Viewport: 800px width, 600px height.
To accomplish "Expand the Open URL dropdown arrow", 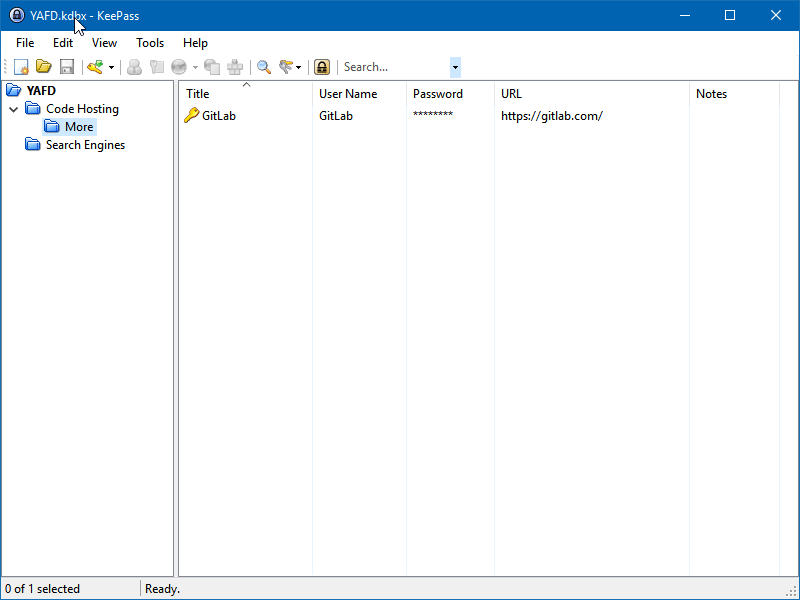I will pyautogui.click(x=195, y=67).
